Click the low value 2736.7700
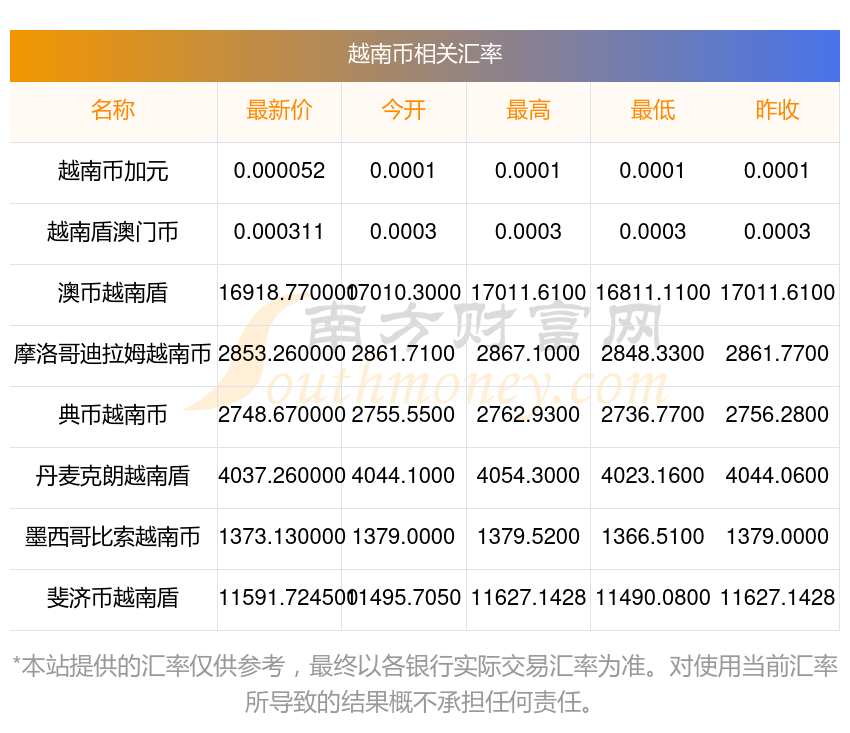 click(x=653, y=415)
